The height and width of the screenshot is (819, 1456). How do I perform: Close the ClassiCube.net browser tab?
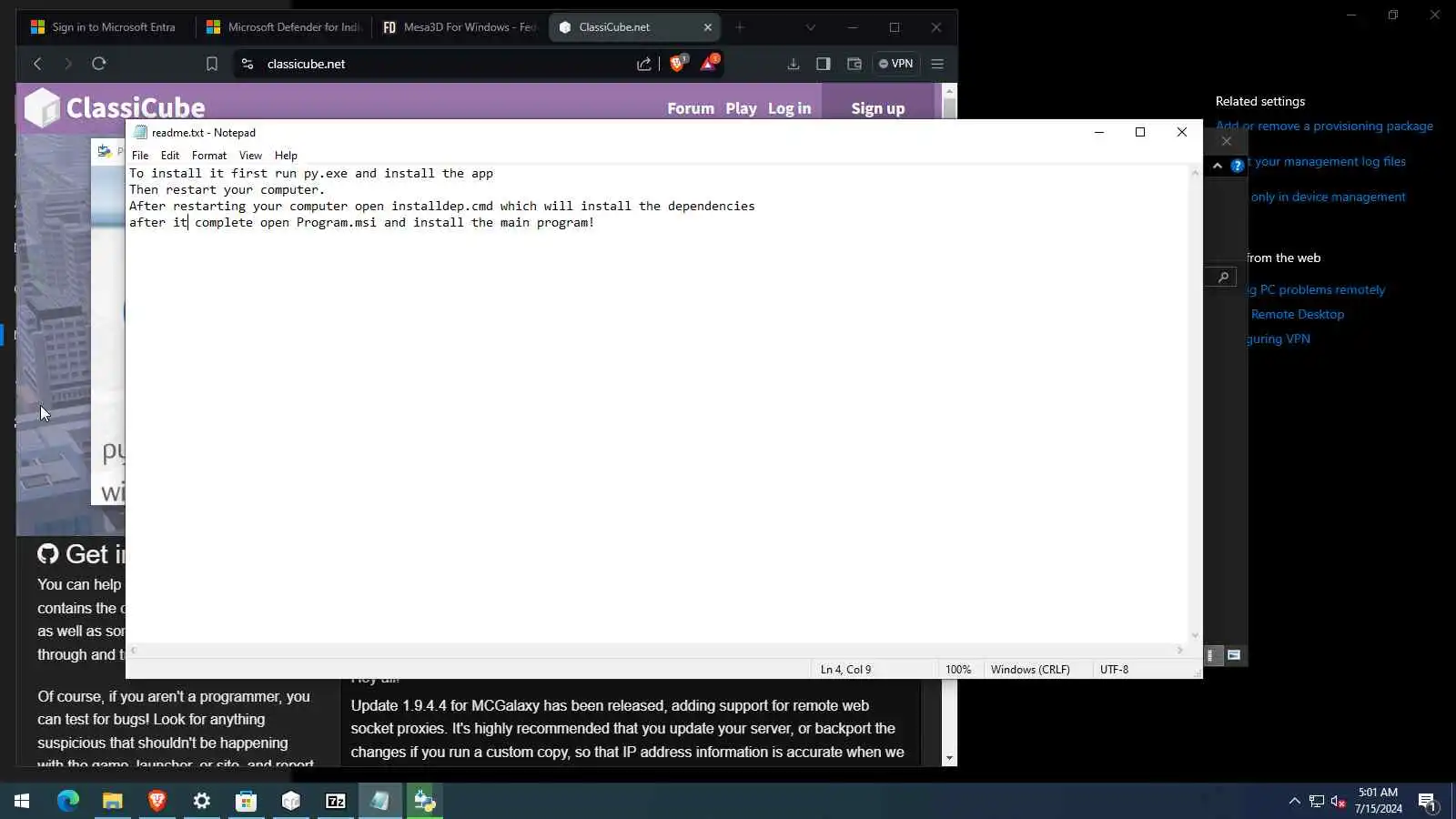click(x=708, y=27)
